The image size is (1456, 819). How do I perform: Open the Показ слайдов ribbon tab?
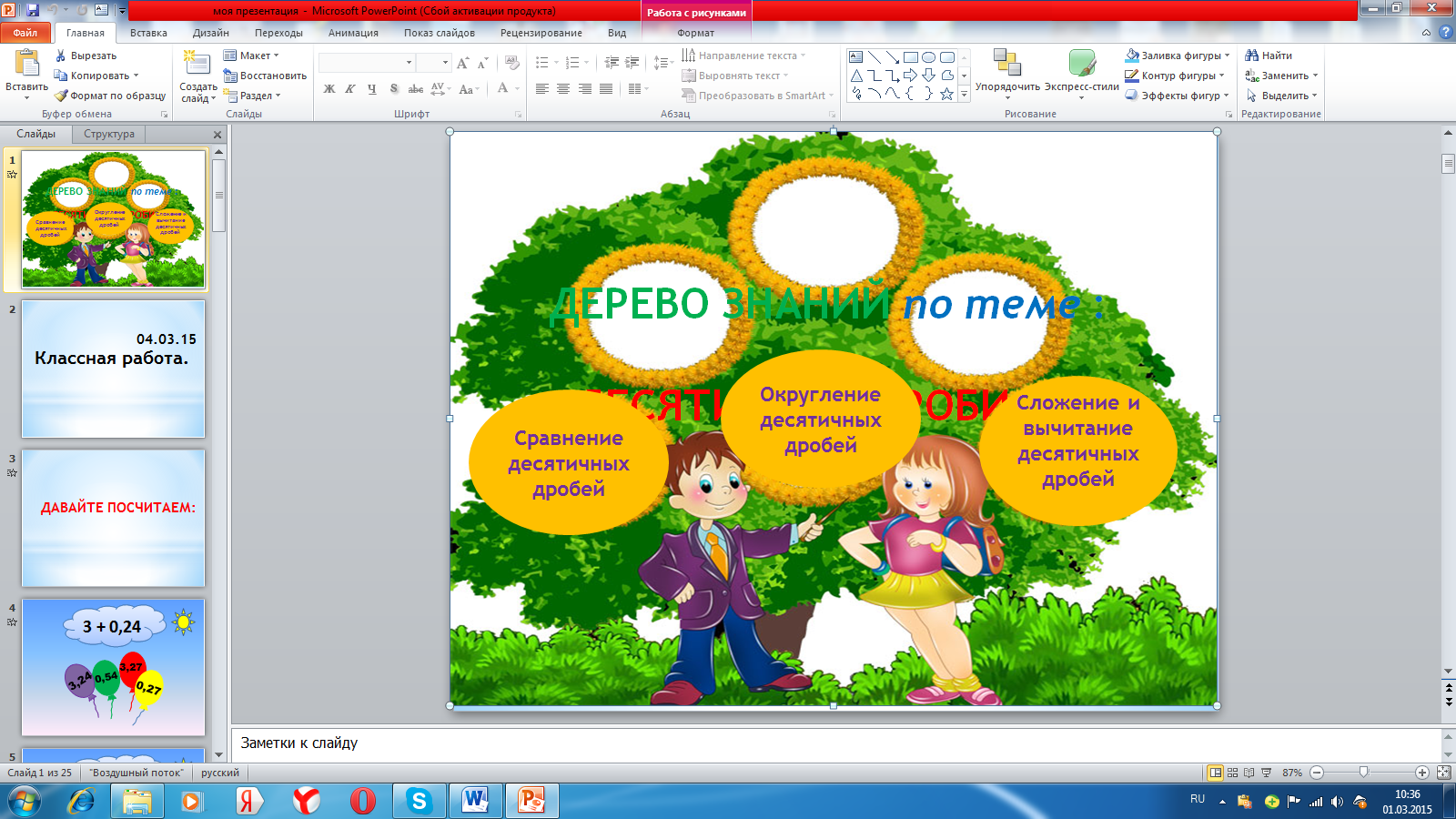[440, 33]
